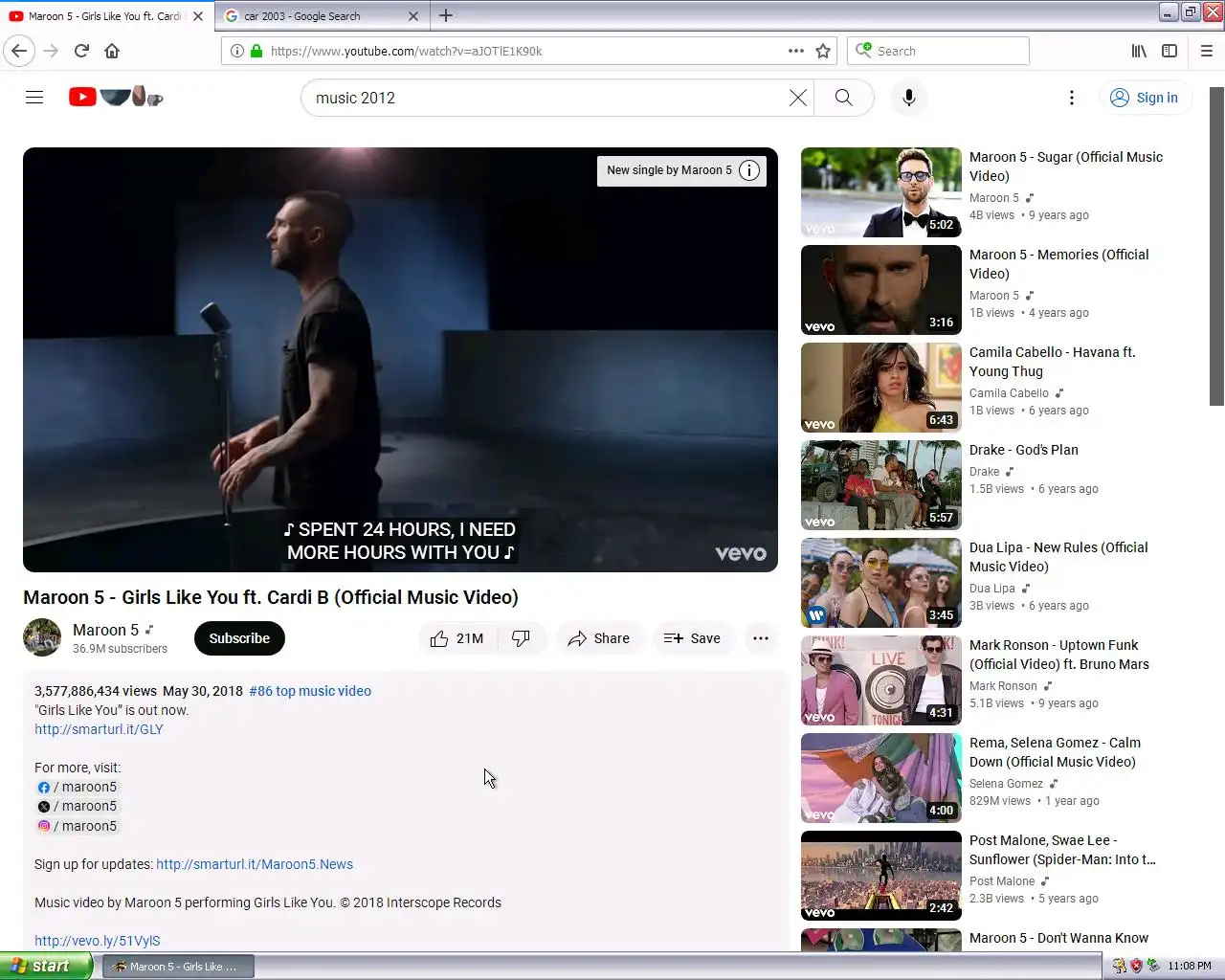1225x980 pixels.
Task: Open the smarturl.it/GLY link
Action: [99, 729]
